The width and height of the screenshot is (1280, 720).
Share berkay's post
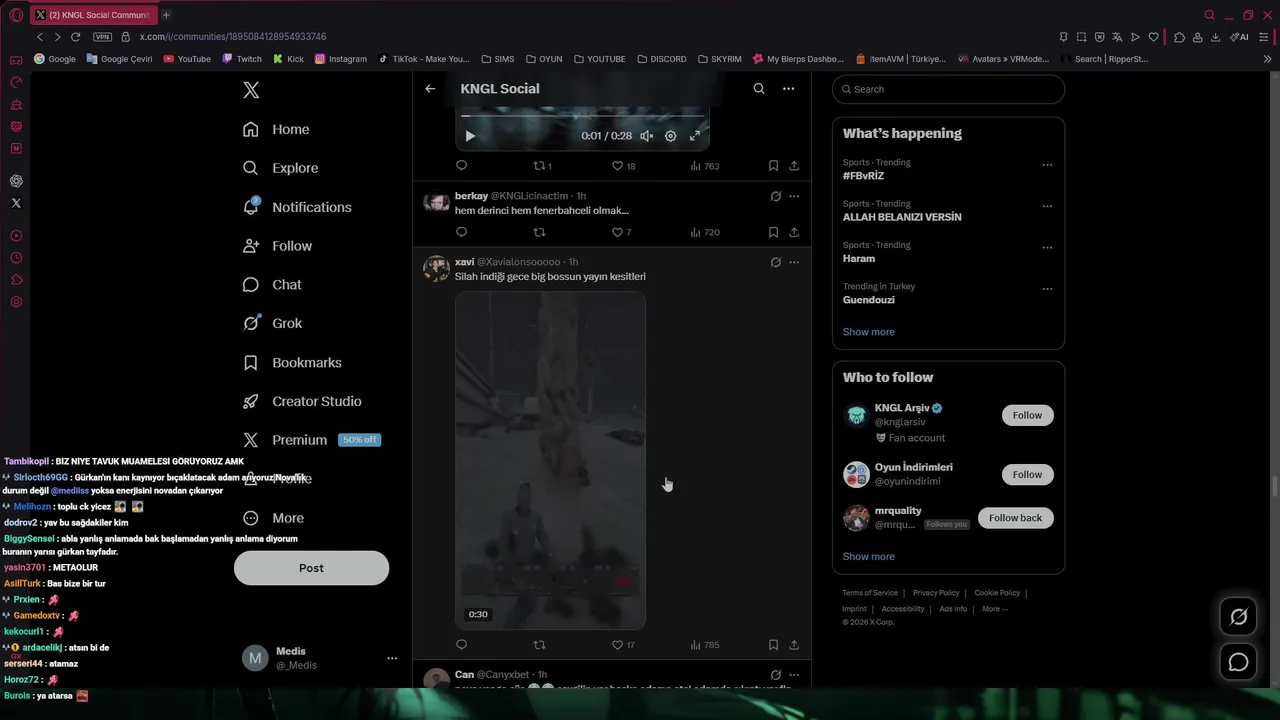[794, 232]
